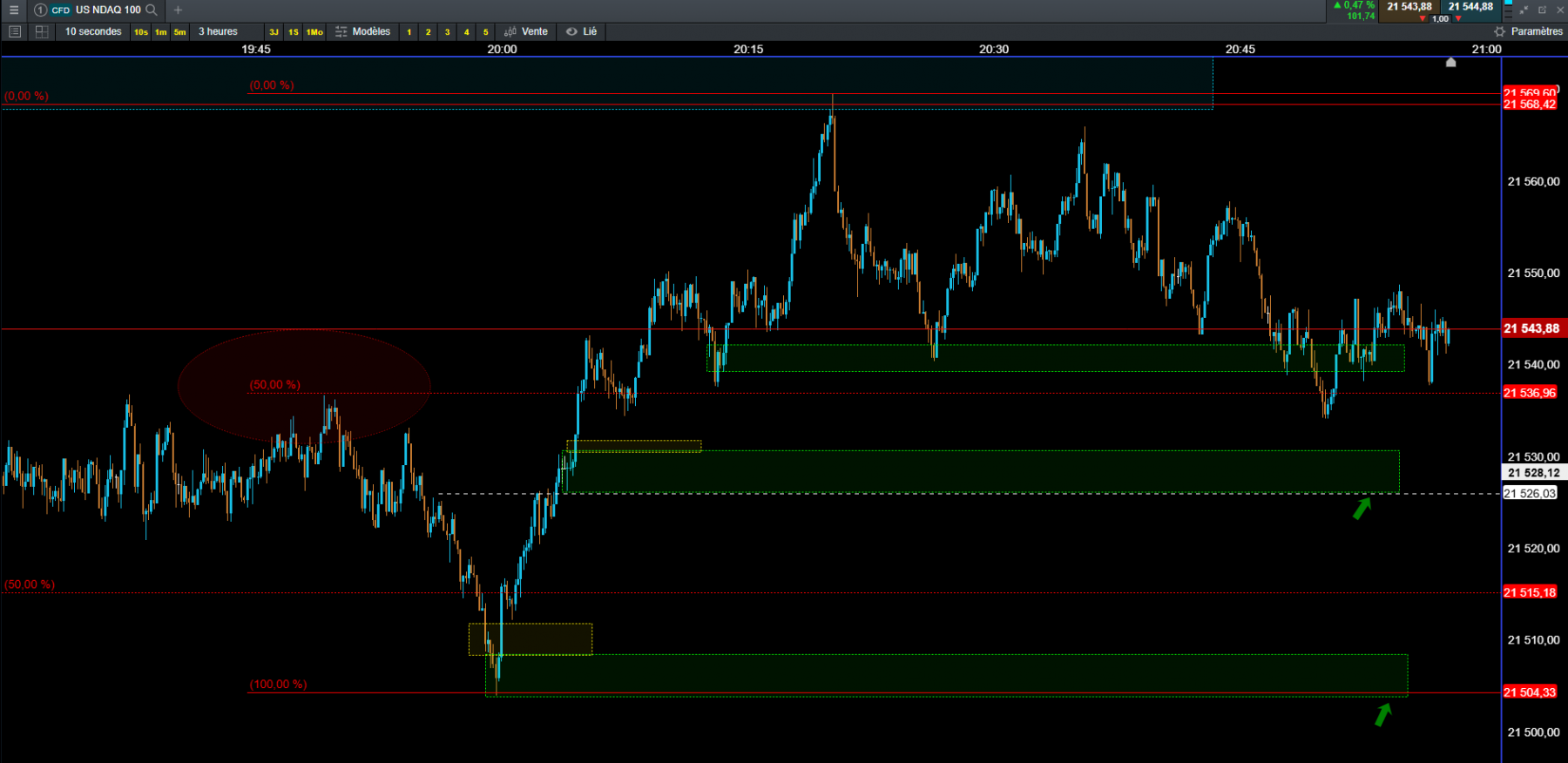
Task: Click the 21 528,12 cursor price label
Action: coord(1534,473)
